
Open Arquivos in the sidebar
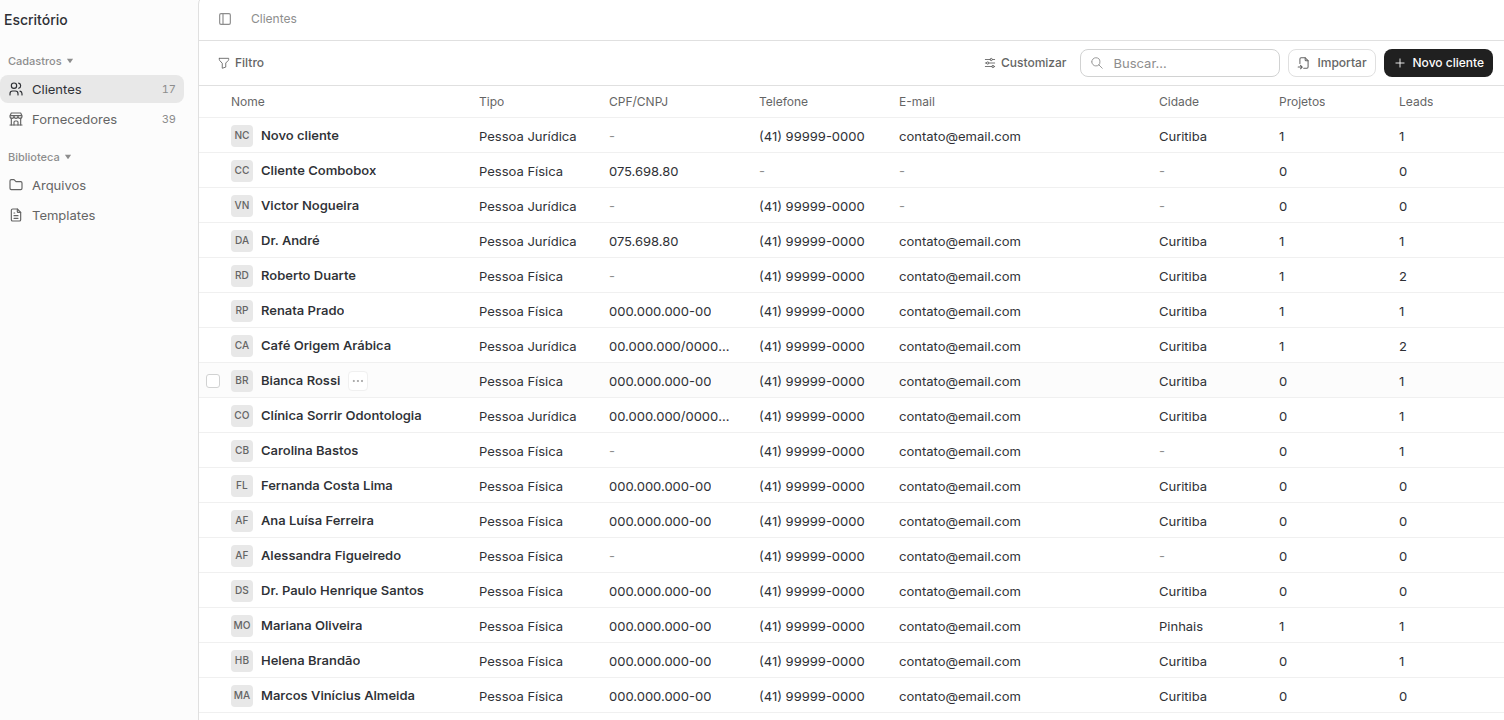(x=92, y=185)
